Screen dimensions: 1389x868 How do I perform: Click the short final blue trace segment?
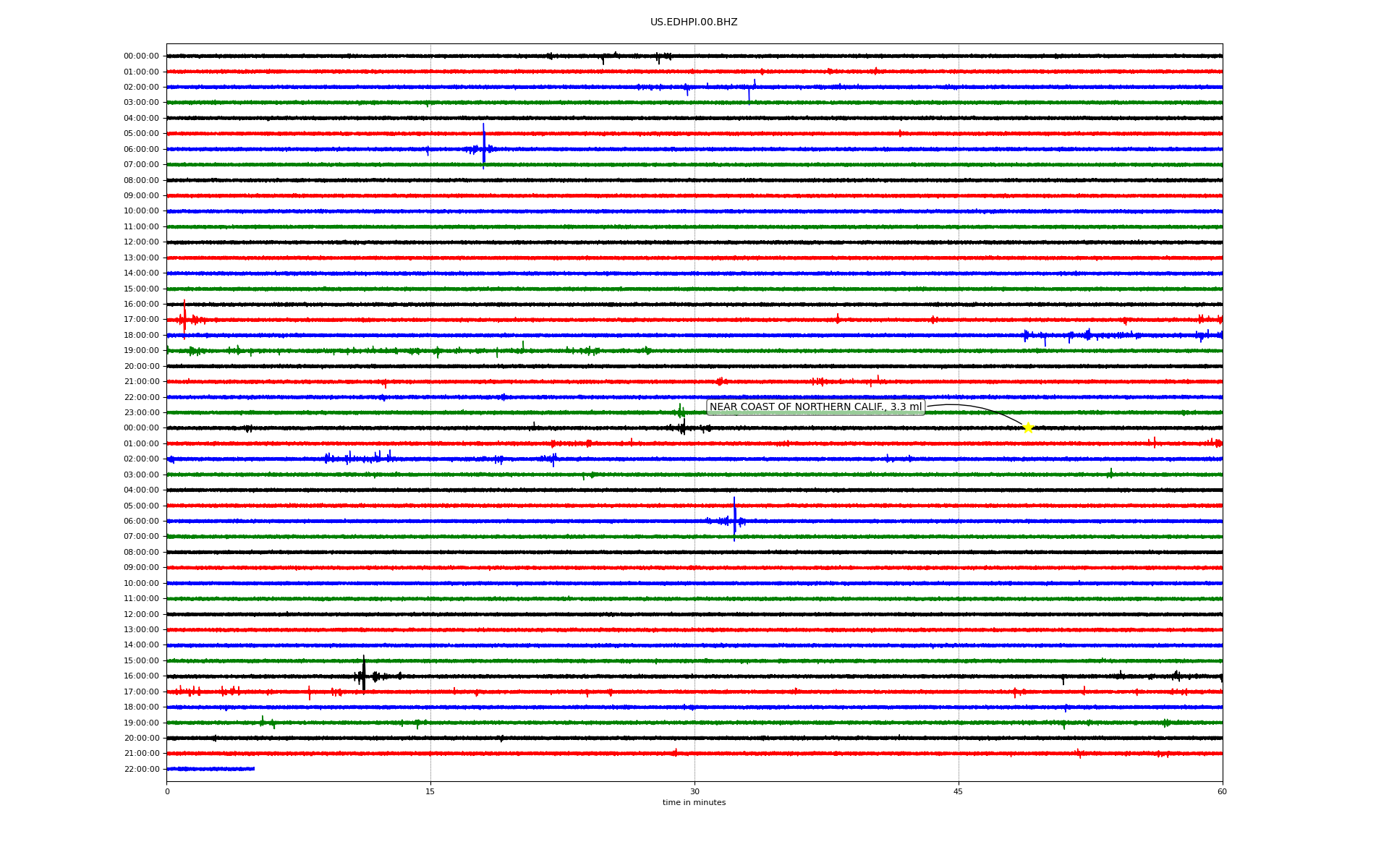210,769
